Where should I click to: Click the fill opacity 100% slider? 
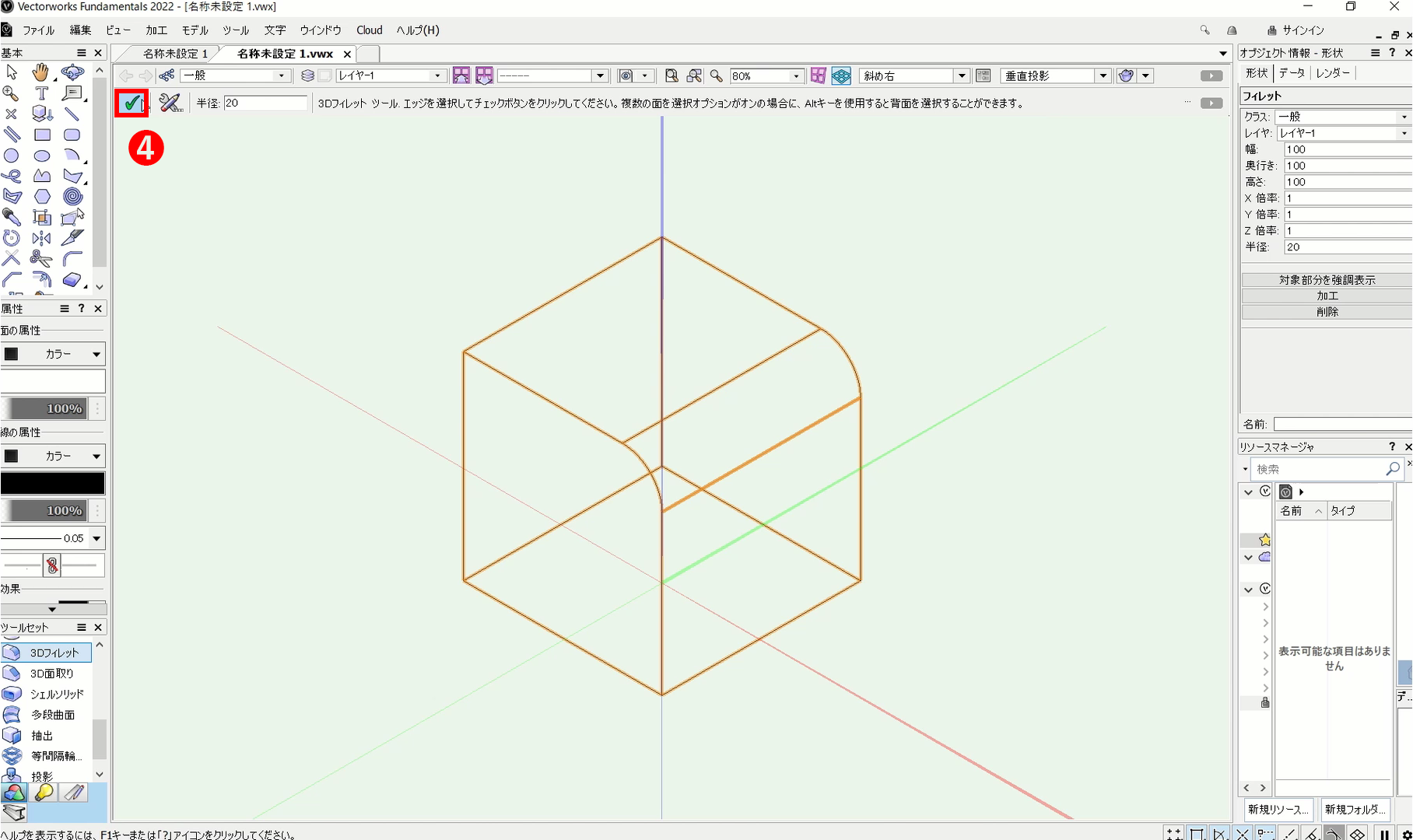pyautogui.click(x=44, y=408)
